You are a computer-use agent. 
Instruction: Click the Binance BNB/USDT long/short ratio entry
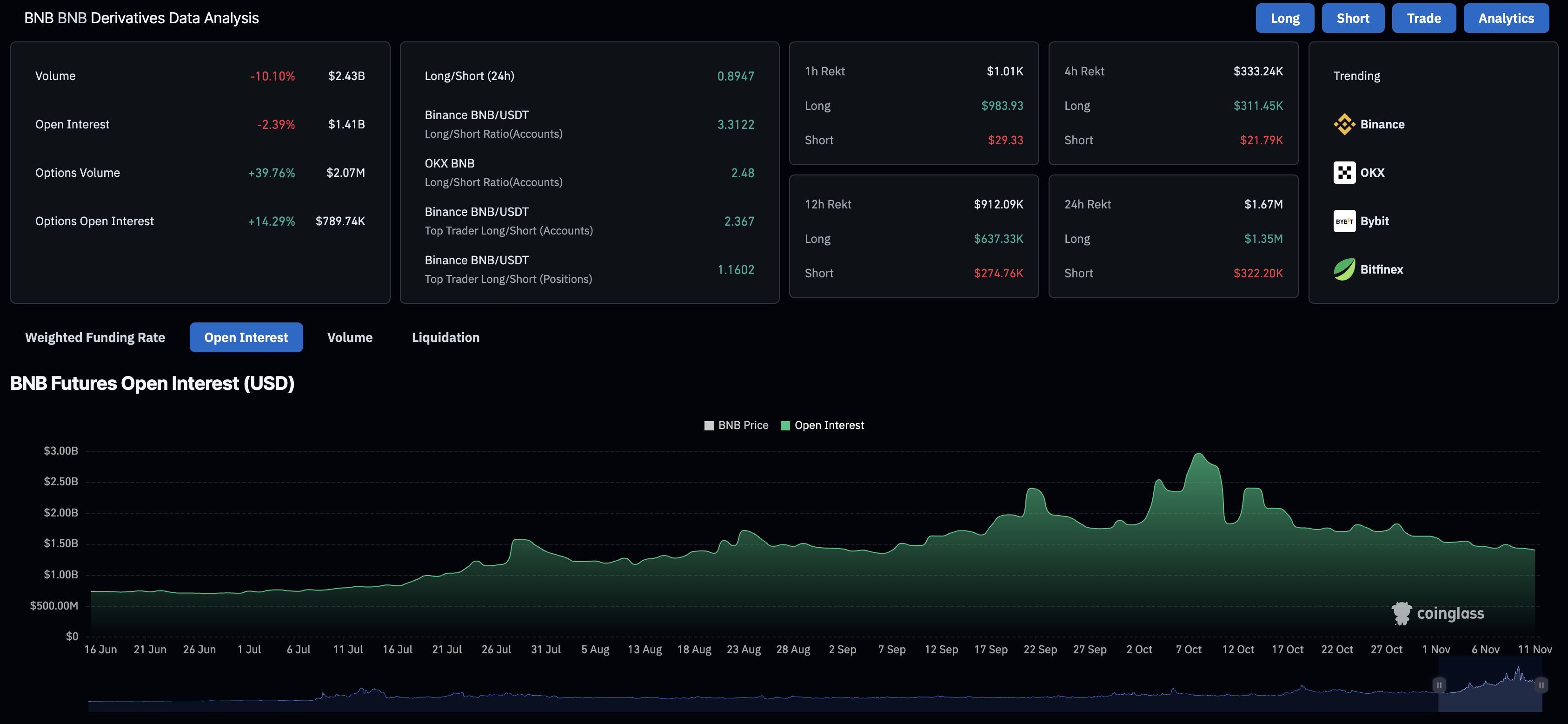click(494, 123)
